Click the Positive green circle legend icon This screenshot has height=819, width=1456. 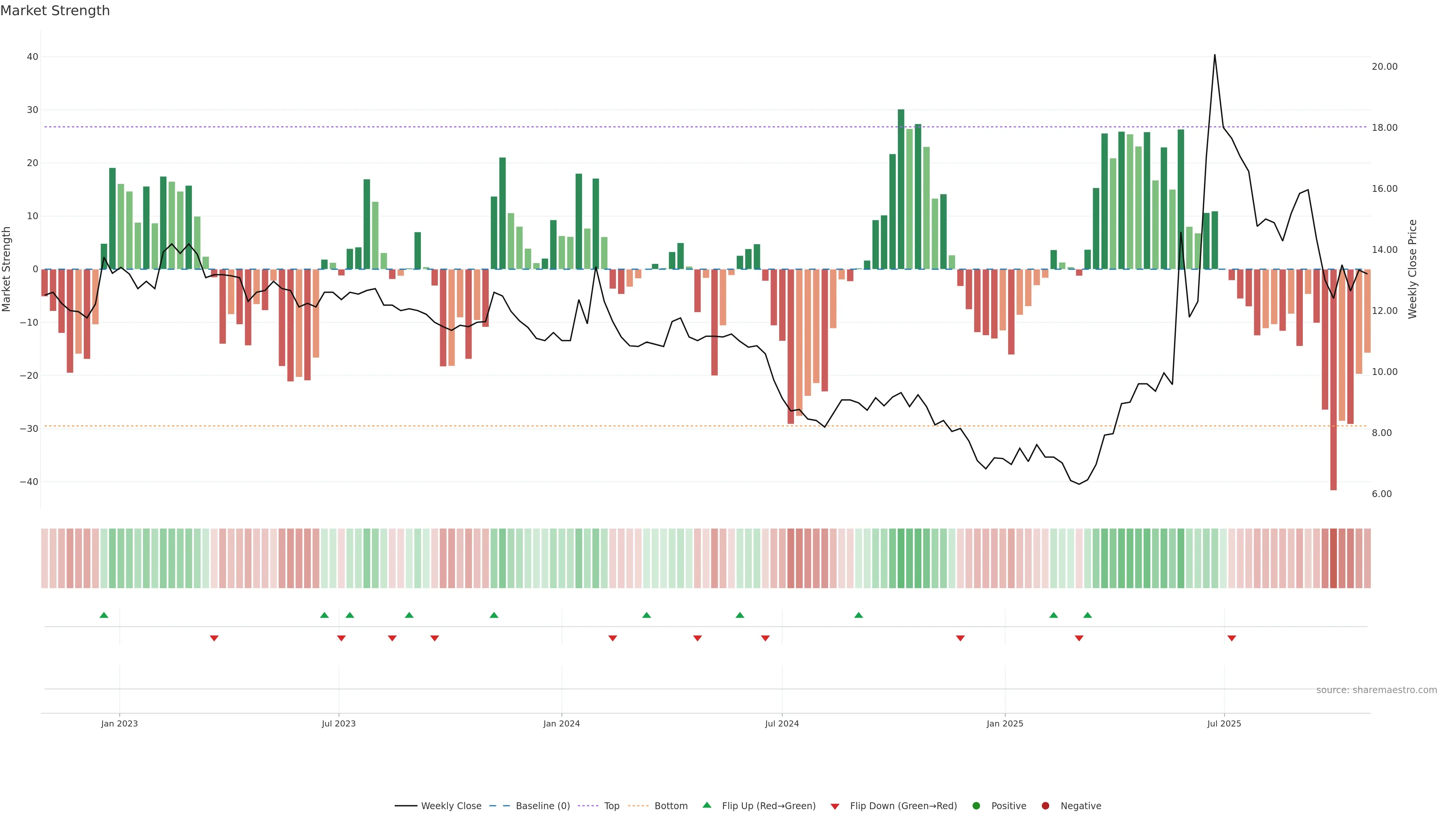coord(976,806)
